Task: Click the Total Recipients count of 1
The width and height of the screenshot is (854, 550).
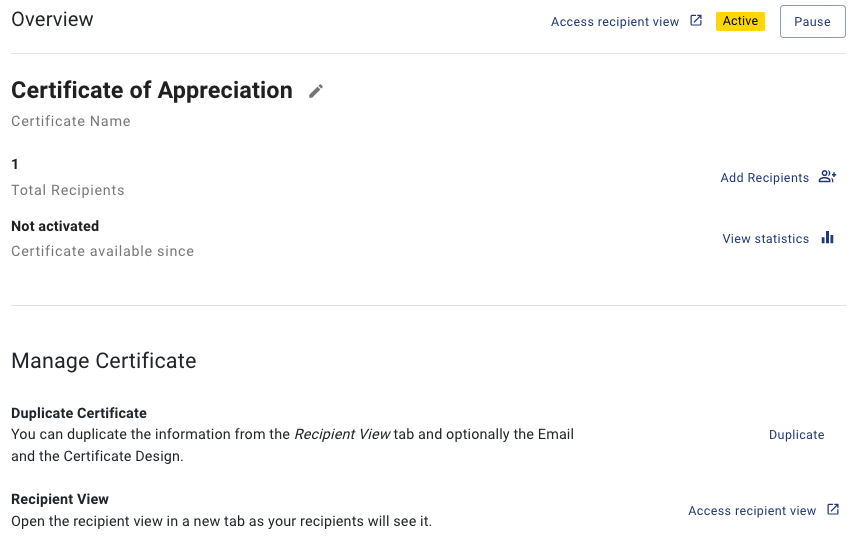Action: pos(15,164)
